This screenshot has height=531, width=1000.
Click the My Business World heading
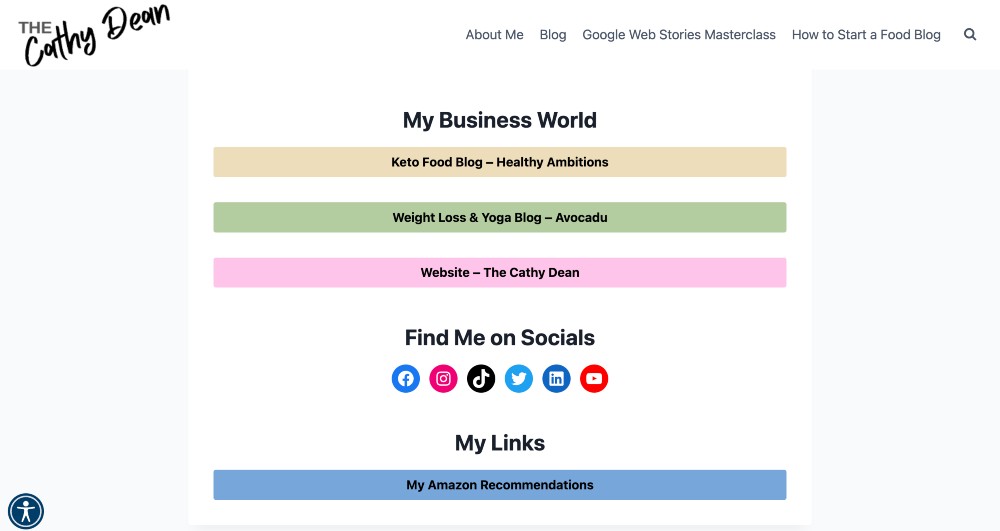click(x=500, y=120)
